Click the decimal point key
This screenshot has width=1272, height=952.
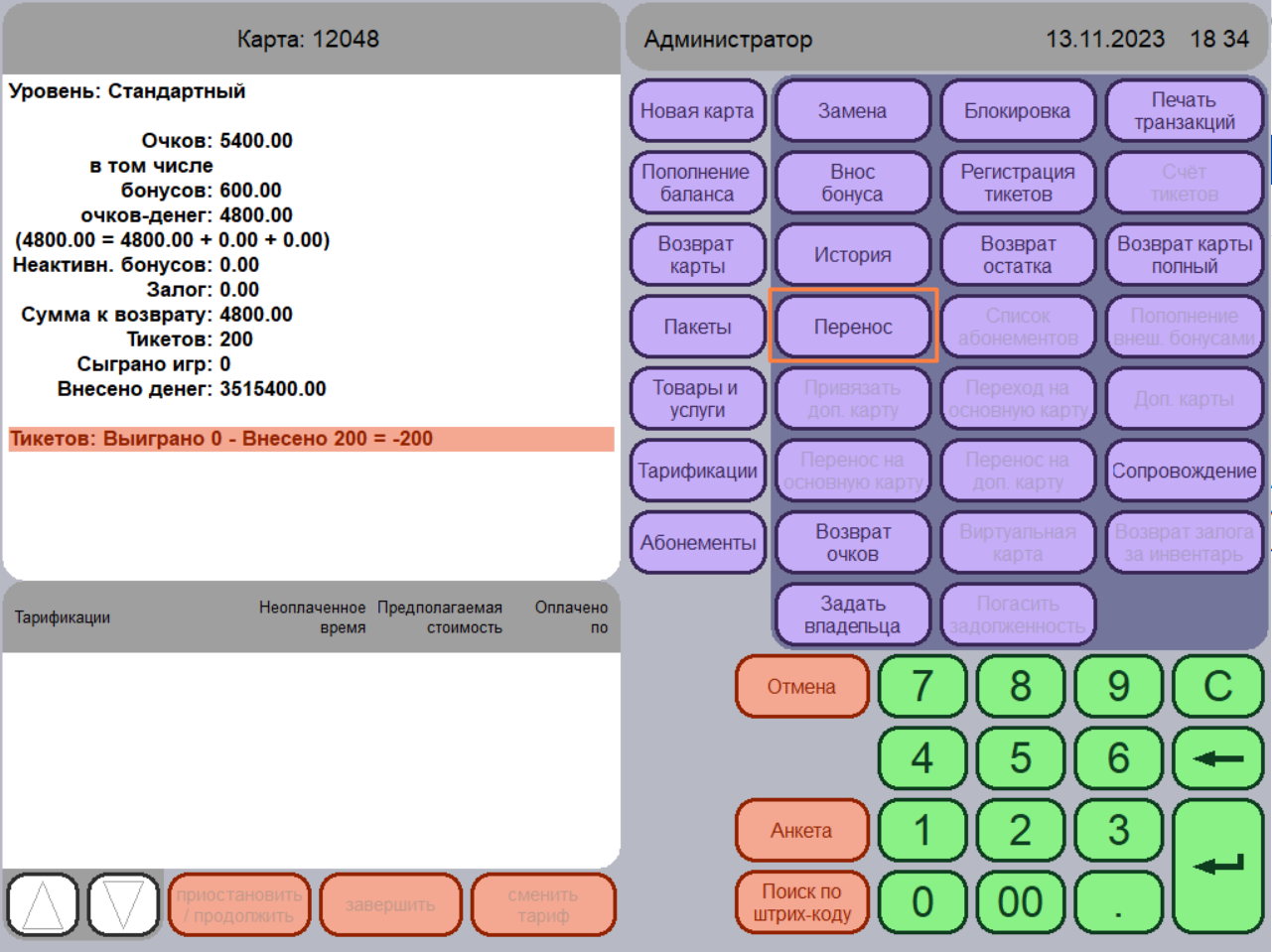(1118, 902)
